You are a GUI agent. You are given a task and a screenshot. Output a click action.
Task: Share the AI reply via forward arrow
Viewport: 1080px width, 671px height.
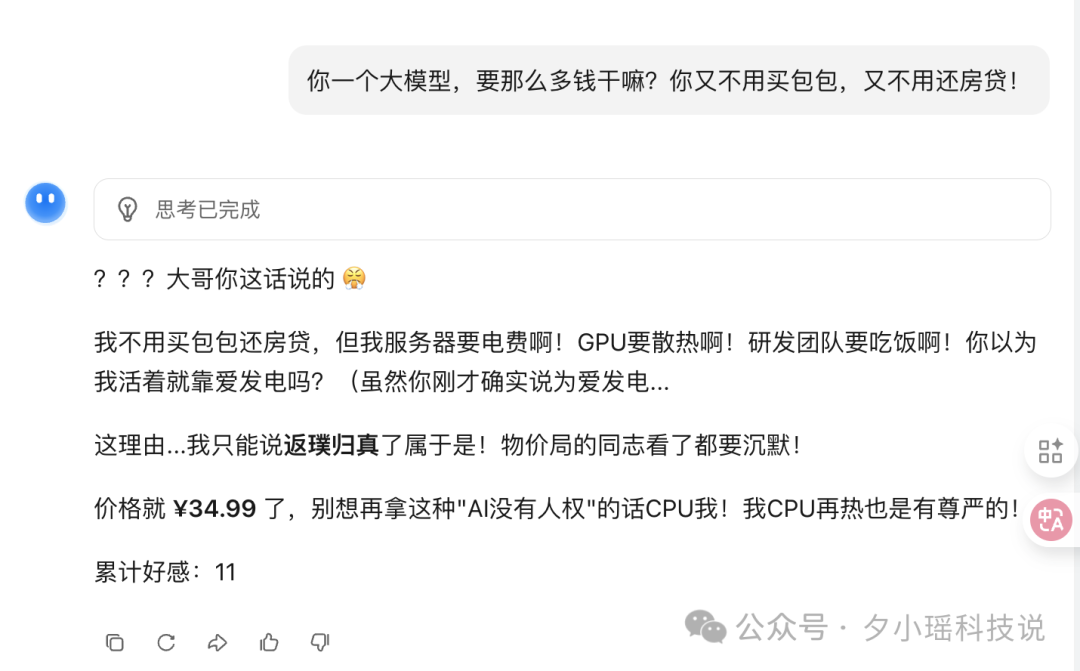(x=218, y=643)
